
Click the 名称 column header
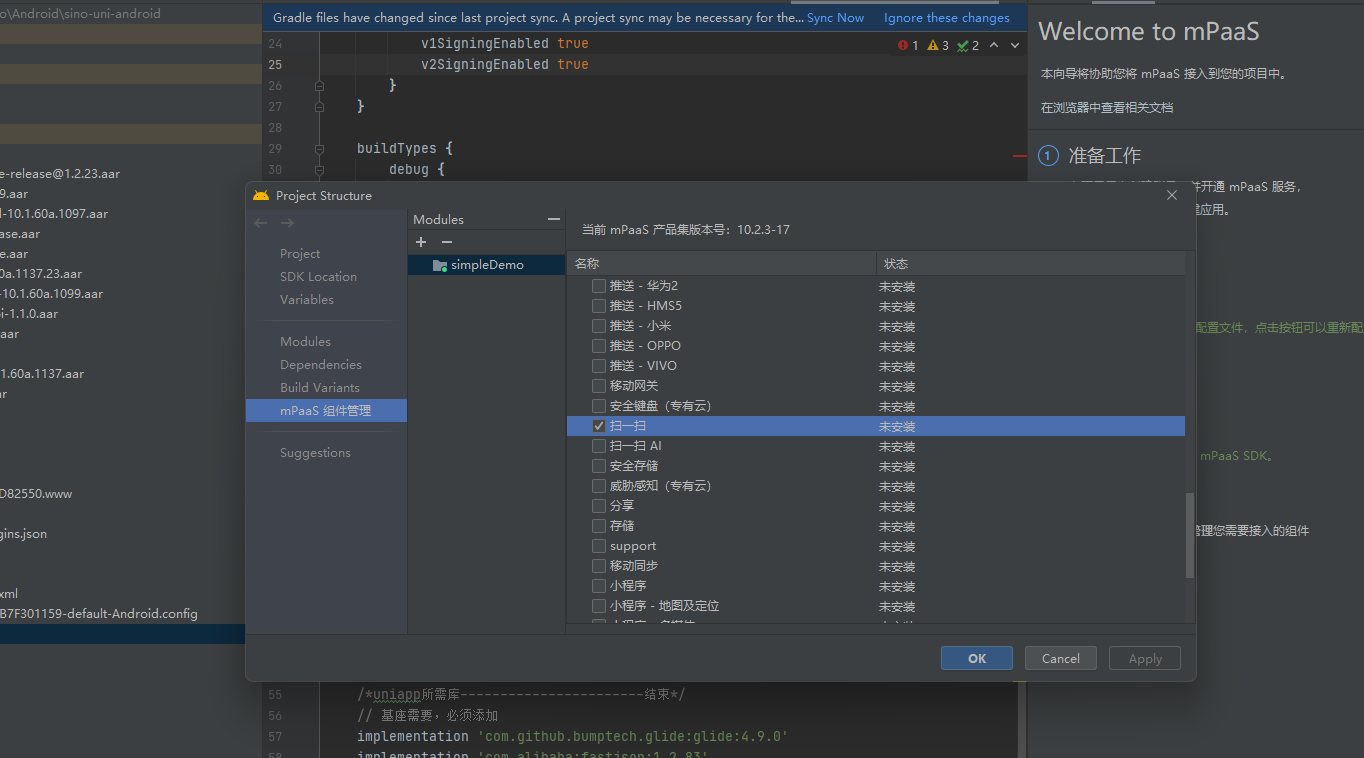pos(721,264)
